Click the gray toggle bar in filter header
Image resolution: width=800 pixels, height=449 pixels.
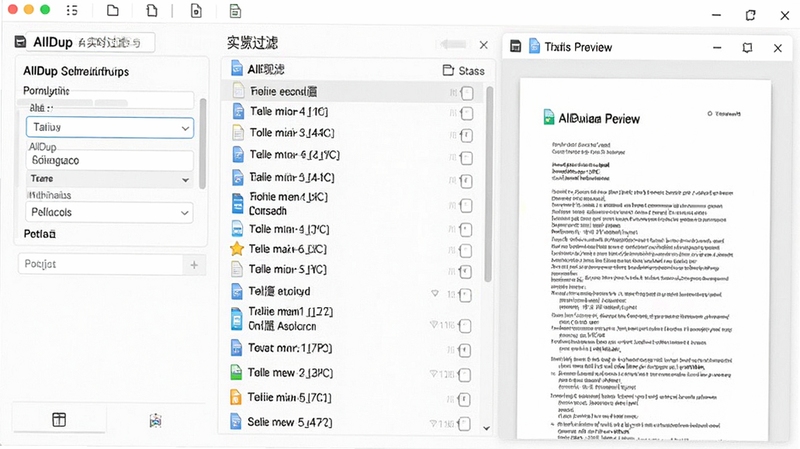453,44
